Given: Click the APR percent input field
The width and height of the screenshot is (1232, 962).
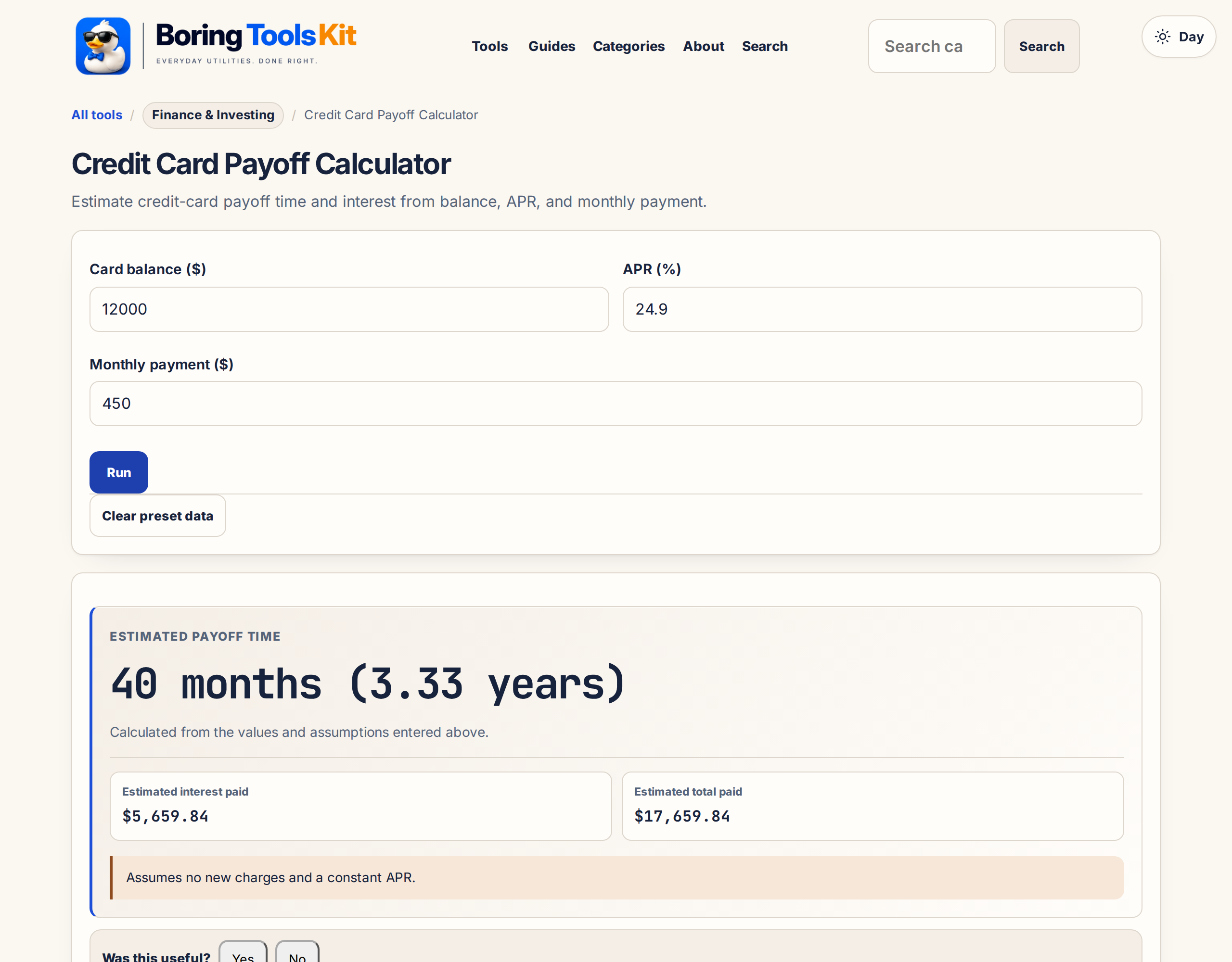Looking at the screenshot, I should 882,309.
